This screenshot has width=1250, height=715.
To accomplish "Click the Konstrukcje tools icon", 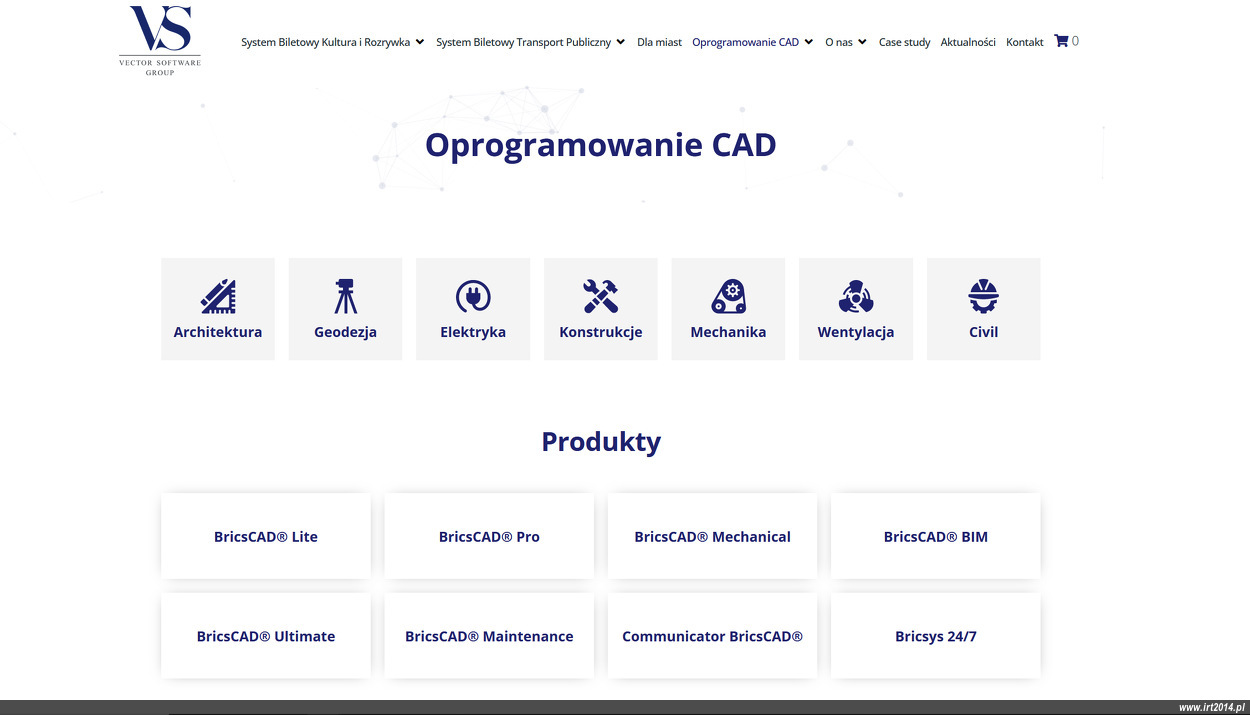I will 601,296.
